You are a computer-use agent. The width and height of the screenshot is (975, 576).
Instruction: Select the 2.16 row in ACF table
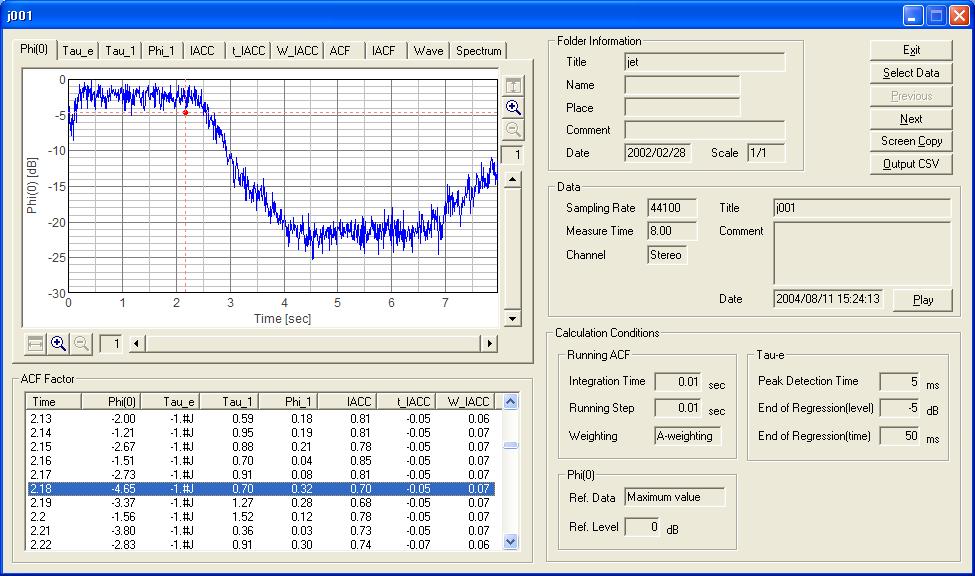260,461
